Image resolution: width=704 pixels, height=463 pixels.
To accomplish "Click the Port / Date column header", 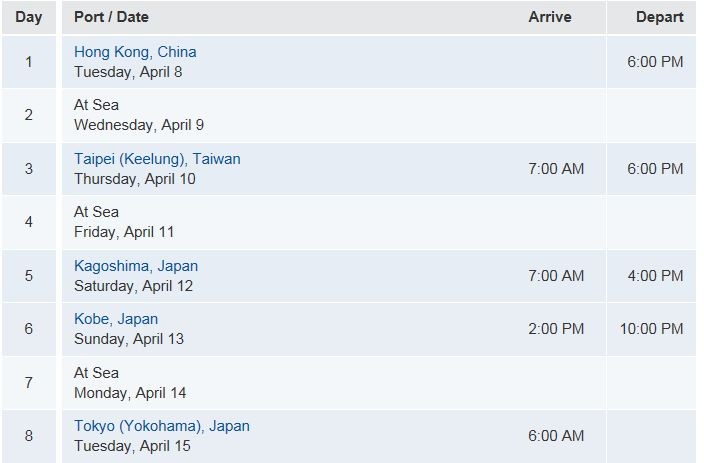I will pyautogui.click(x=111, y=17).
